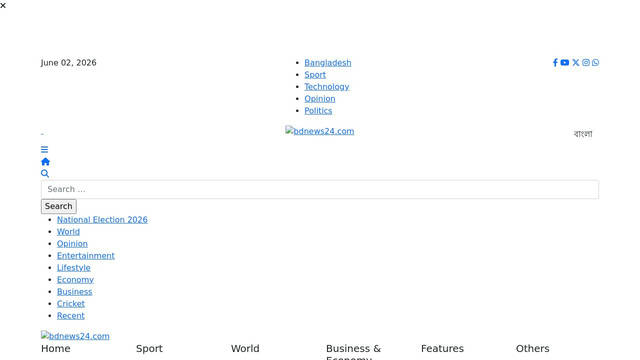640x360 pixels.
Task: Open the Opinion link below search
Action: pos(72,244)
